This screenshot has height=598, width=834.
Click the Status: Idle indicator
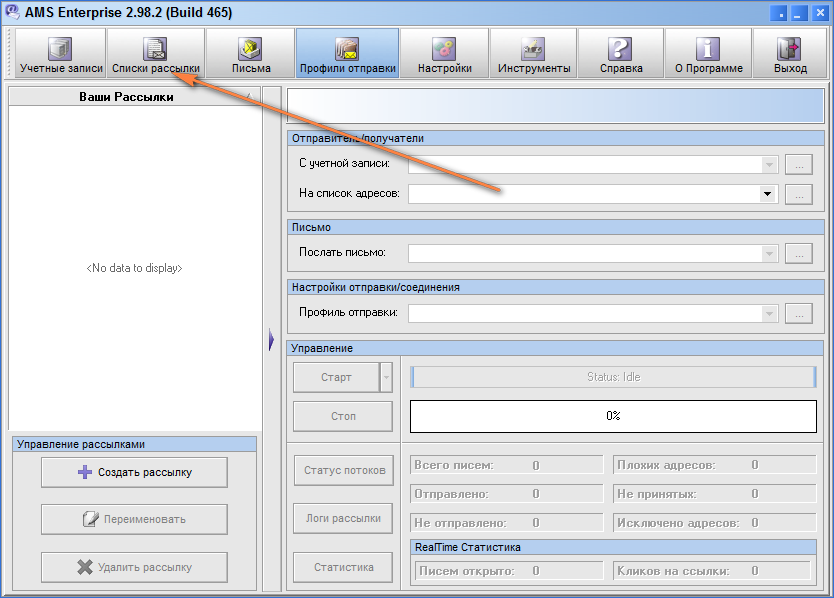(613, 377)
